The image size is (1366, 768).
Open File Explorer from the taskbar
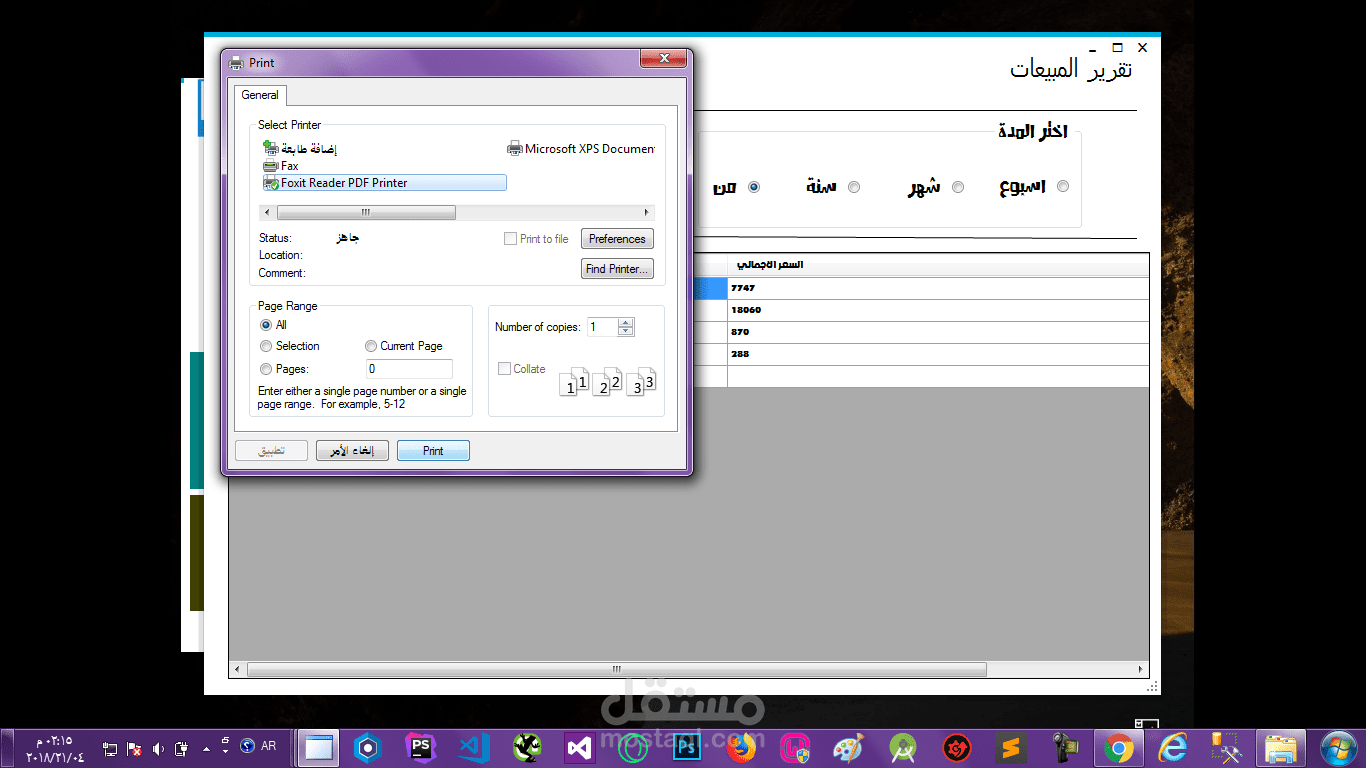click(1281, 748)
